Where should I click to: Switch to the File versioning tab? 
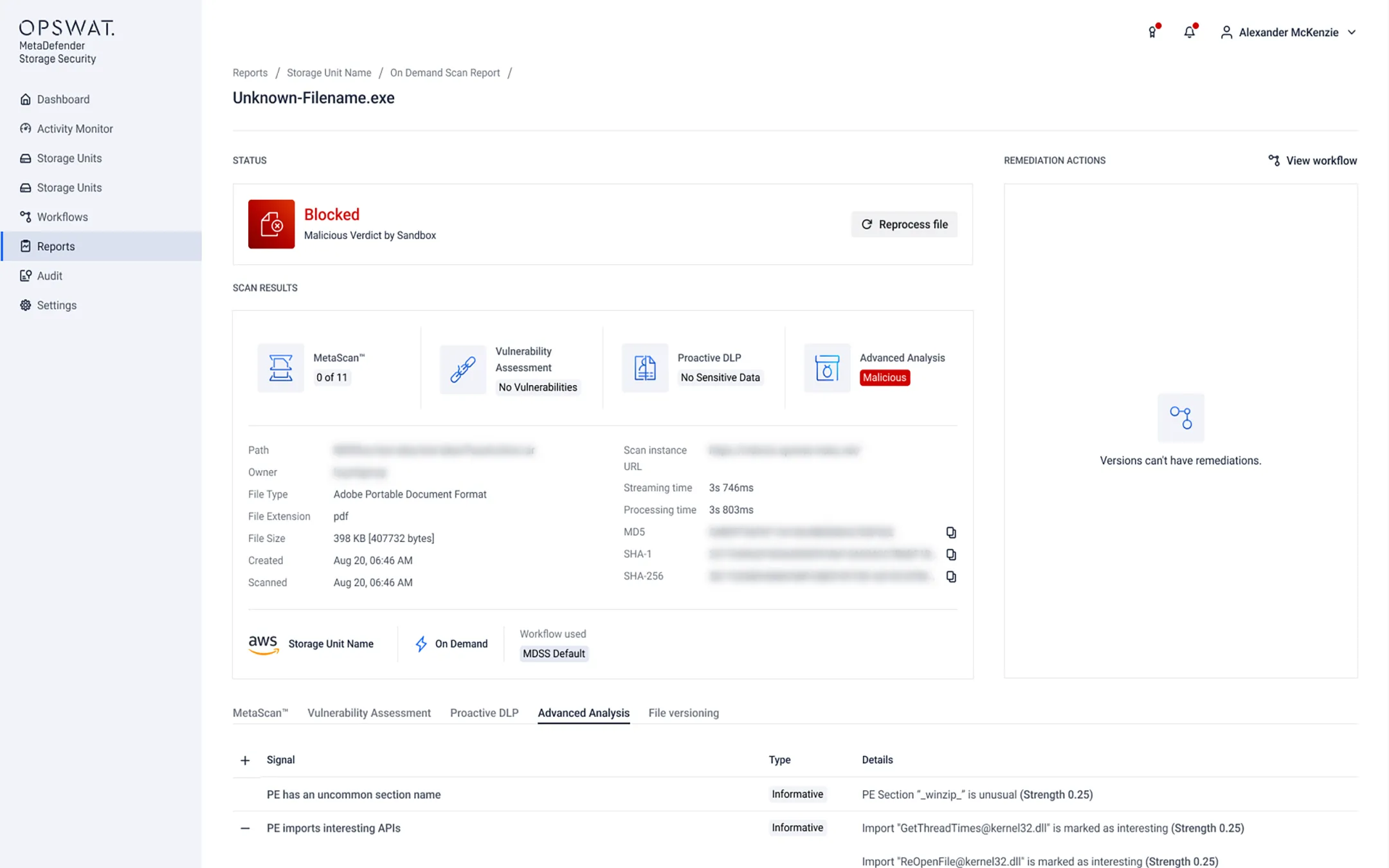683,713
